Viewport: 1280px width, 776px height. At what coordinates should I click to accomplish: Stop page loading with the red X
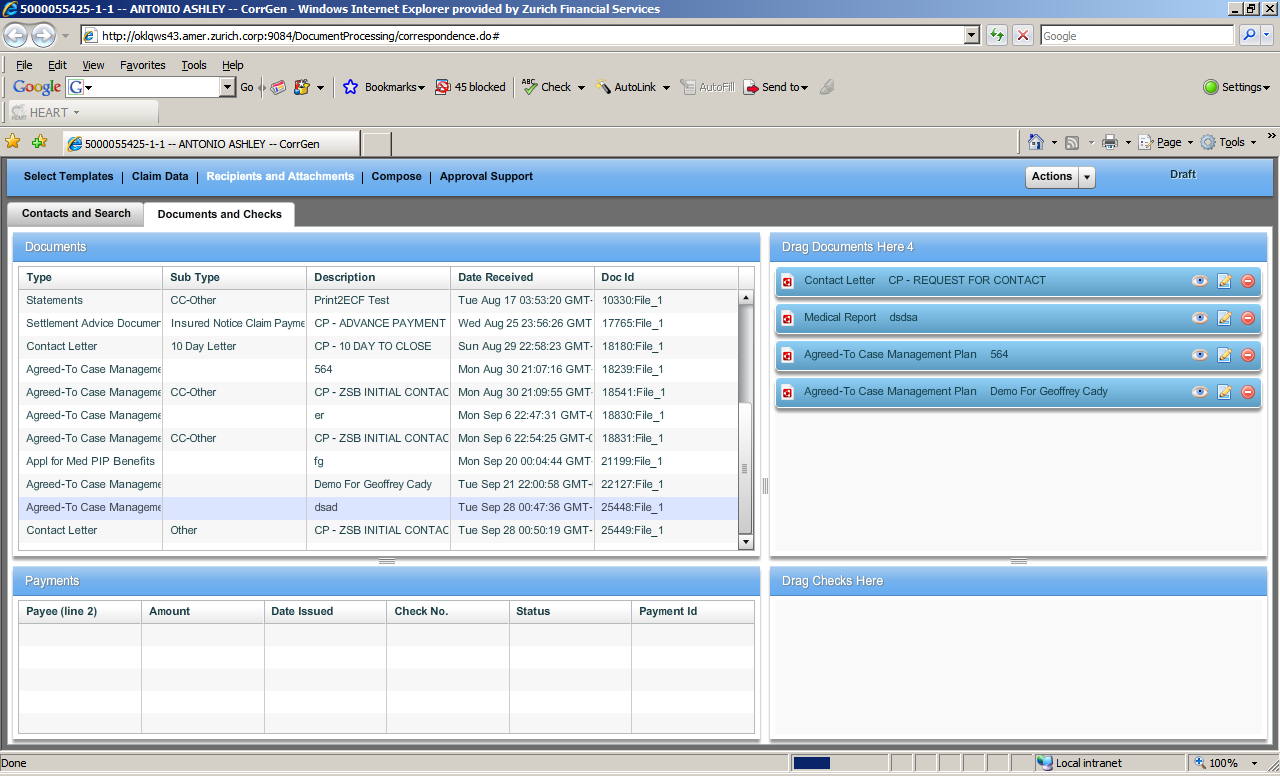coord(1023,35)
